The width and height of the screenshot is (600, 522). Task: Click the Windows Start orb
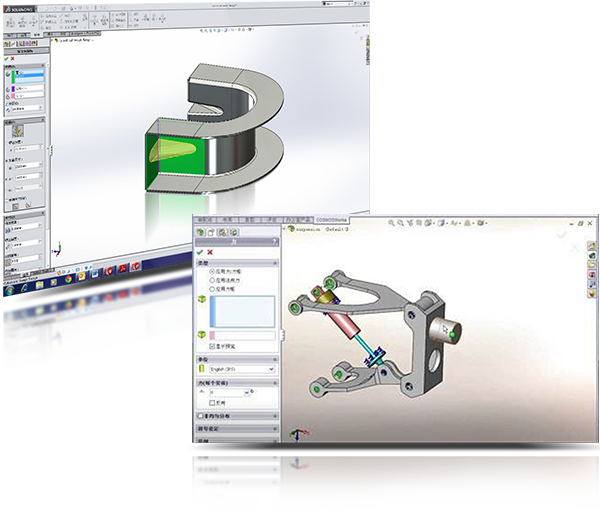pyautogui.click(x=10, y=290)
